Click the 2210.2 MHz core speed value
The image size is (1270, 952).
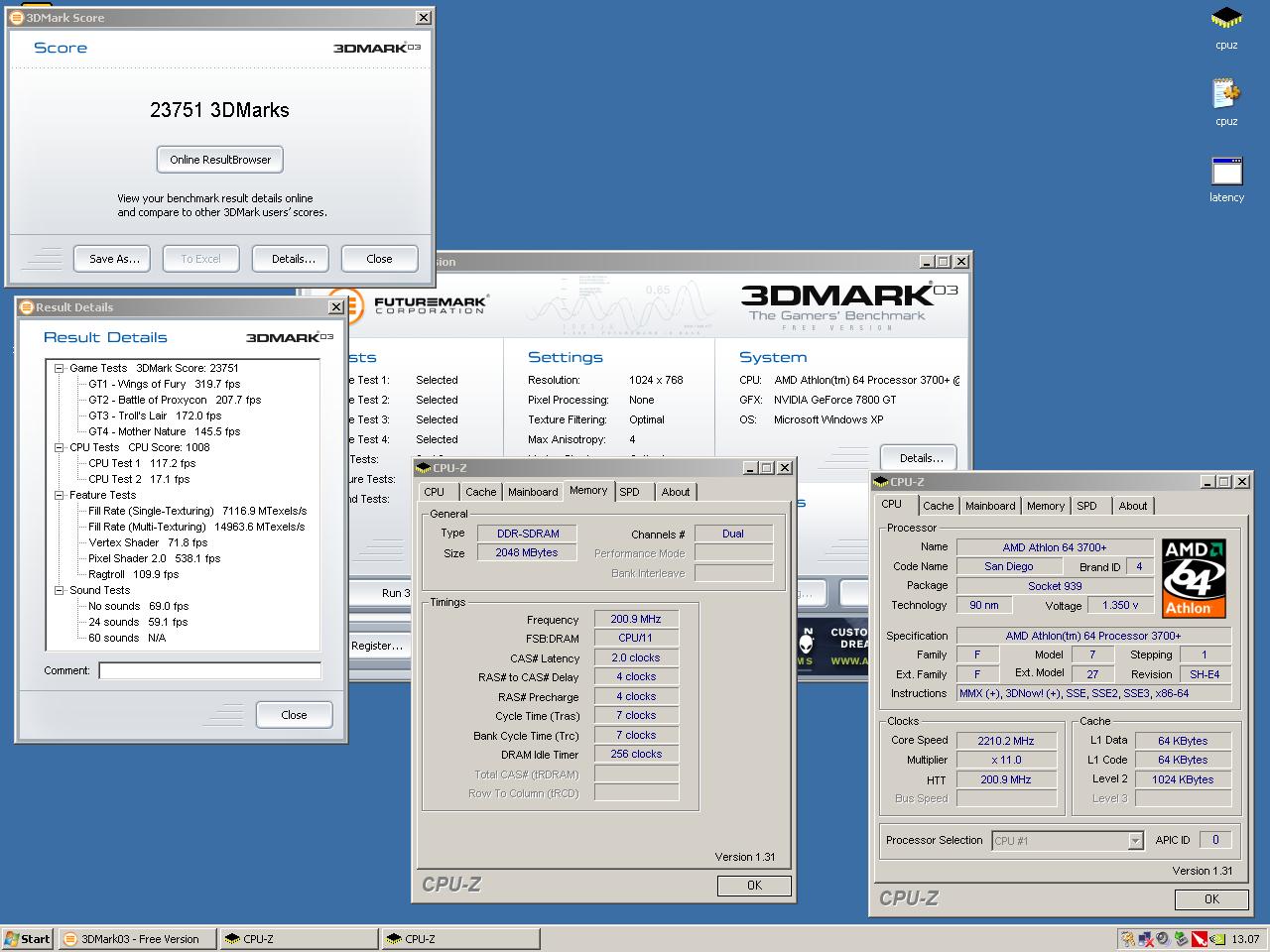(x=1006, y=741)
